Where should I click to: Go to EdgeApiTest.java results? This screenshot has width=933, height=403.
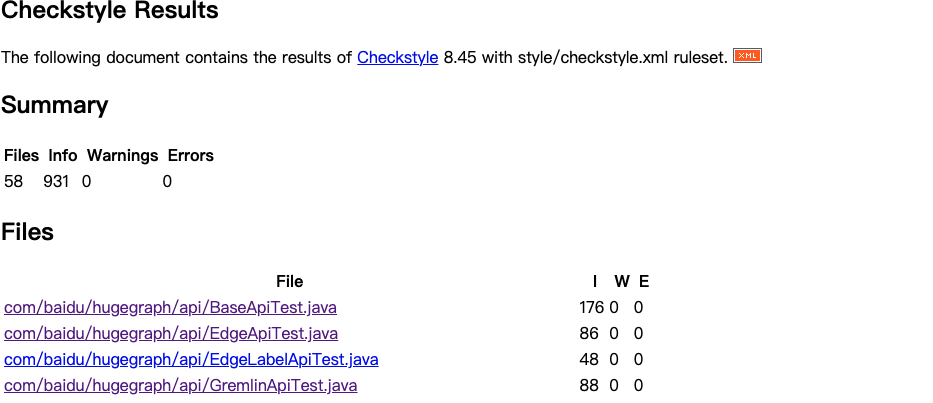coord(170,334)
